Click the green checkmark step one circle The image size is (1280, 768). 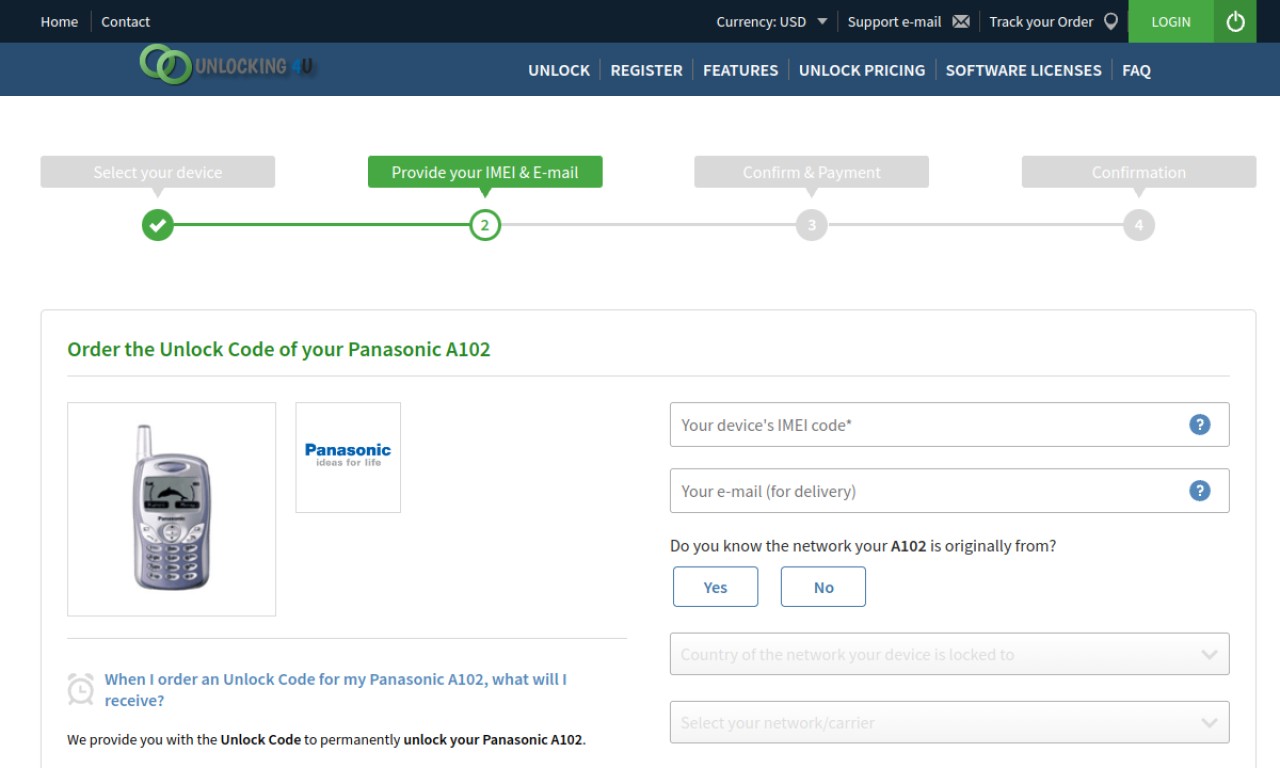pyautogui.click(x=157, y=225)
